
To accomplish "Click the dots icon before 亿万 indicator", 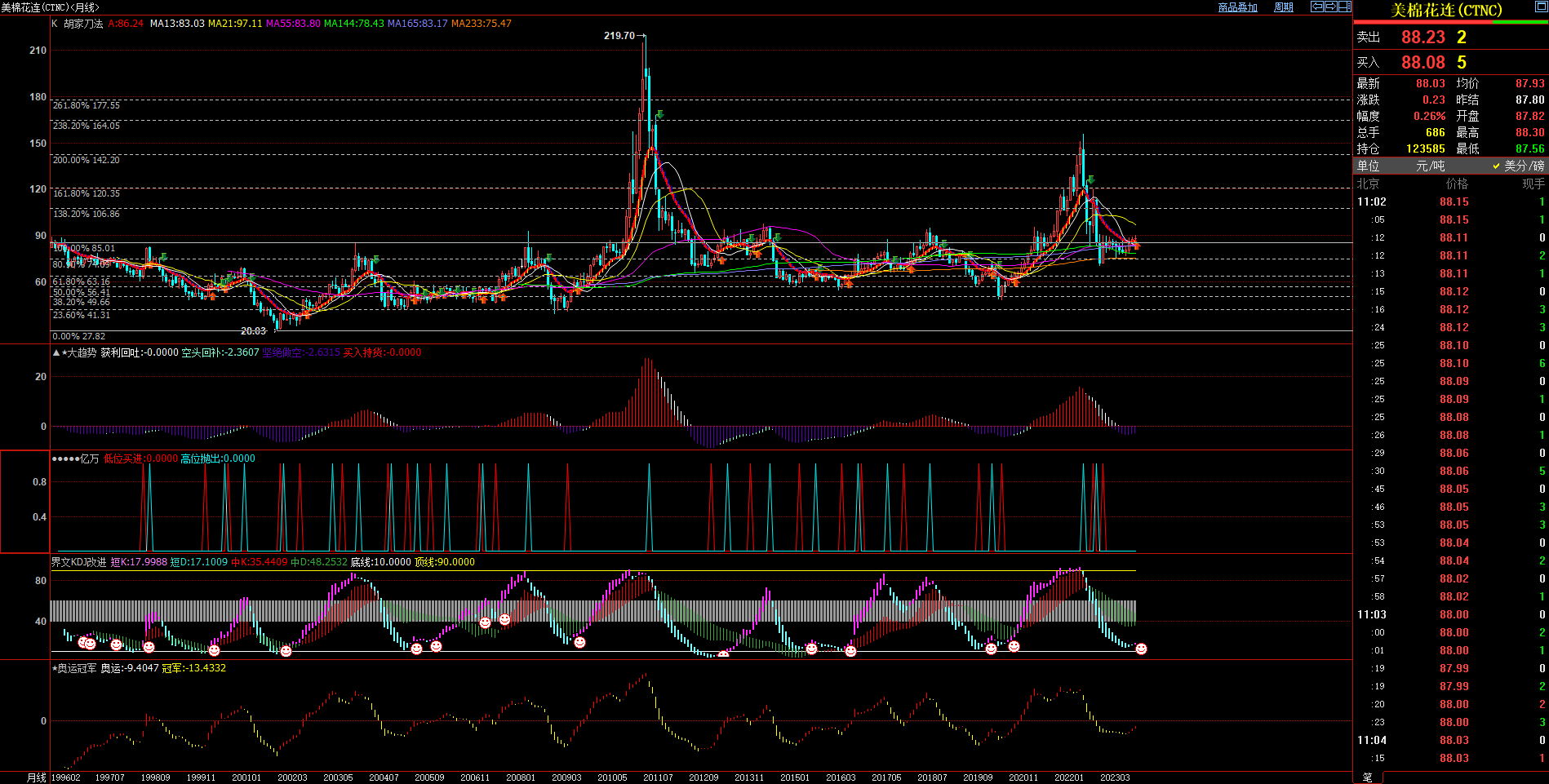I will pyautogui.click(x=65, y=458).
